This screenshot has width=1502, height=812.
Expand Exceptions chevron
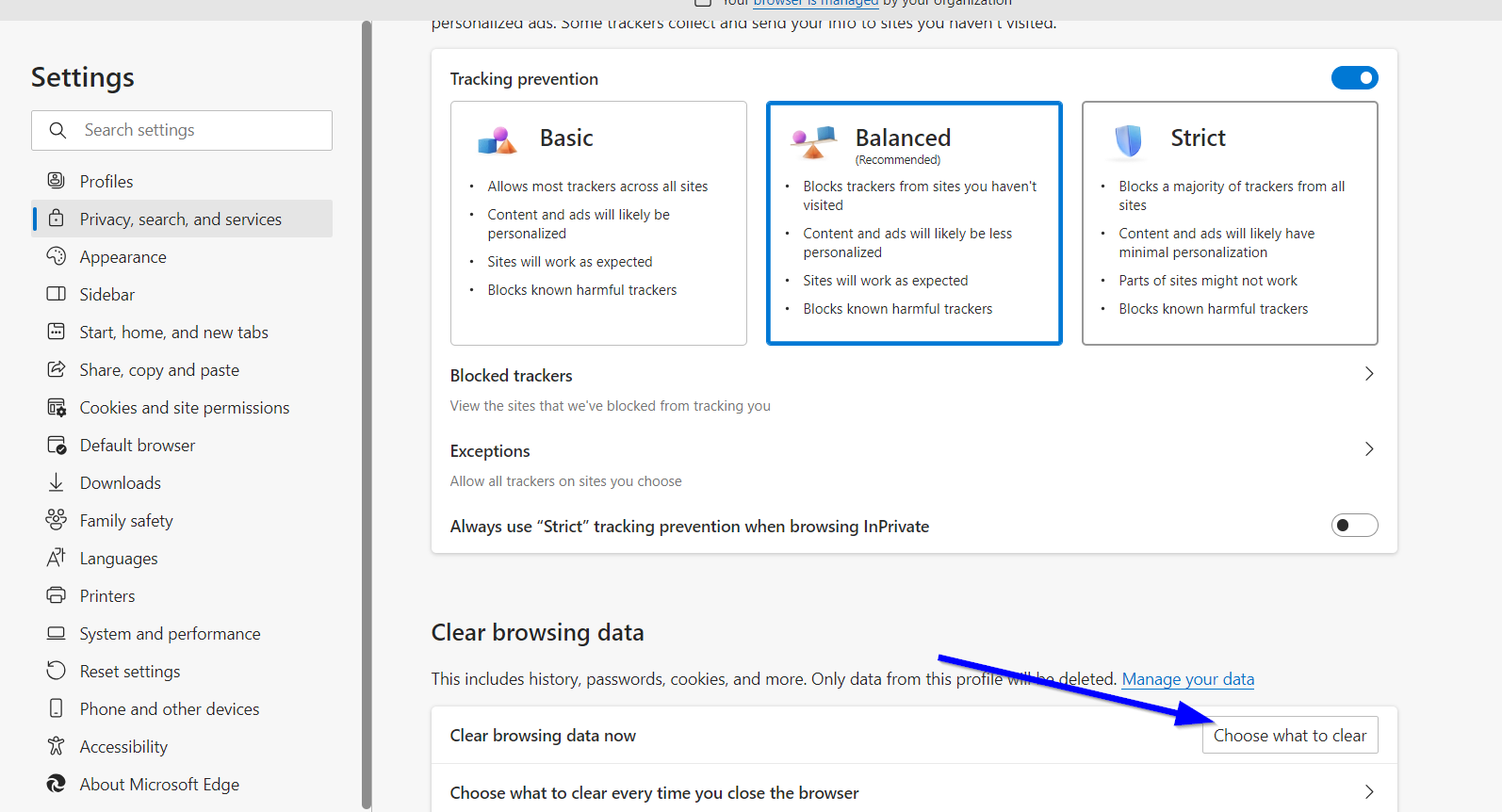click(x=1369, y=449)
